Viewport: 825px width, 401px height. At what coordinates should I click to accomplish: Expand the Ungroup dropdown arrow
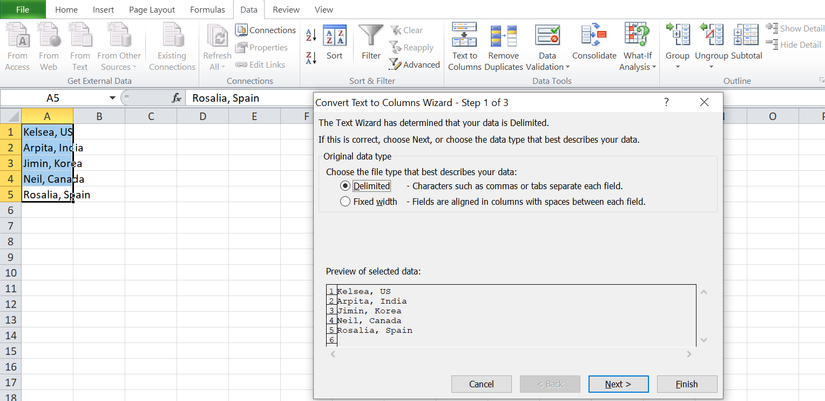pos(711,67)
